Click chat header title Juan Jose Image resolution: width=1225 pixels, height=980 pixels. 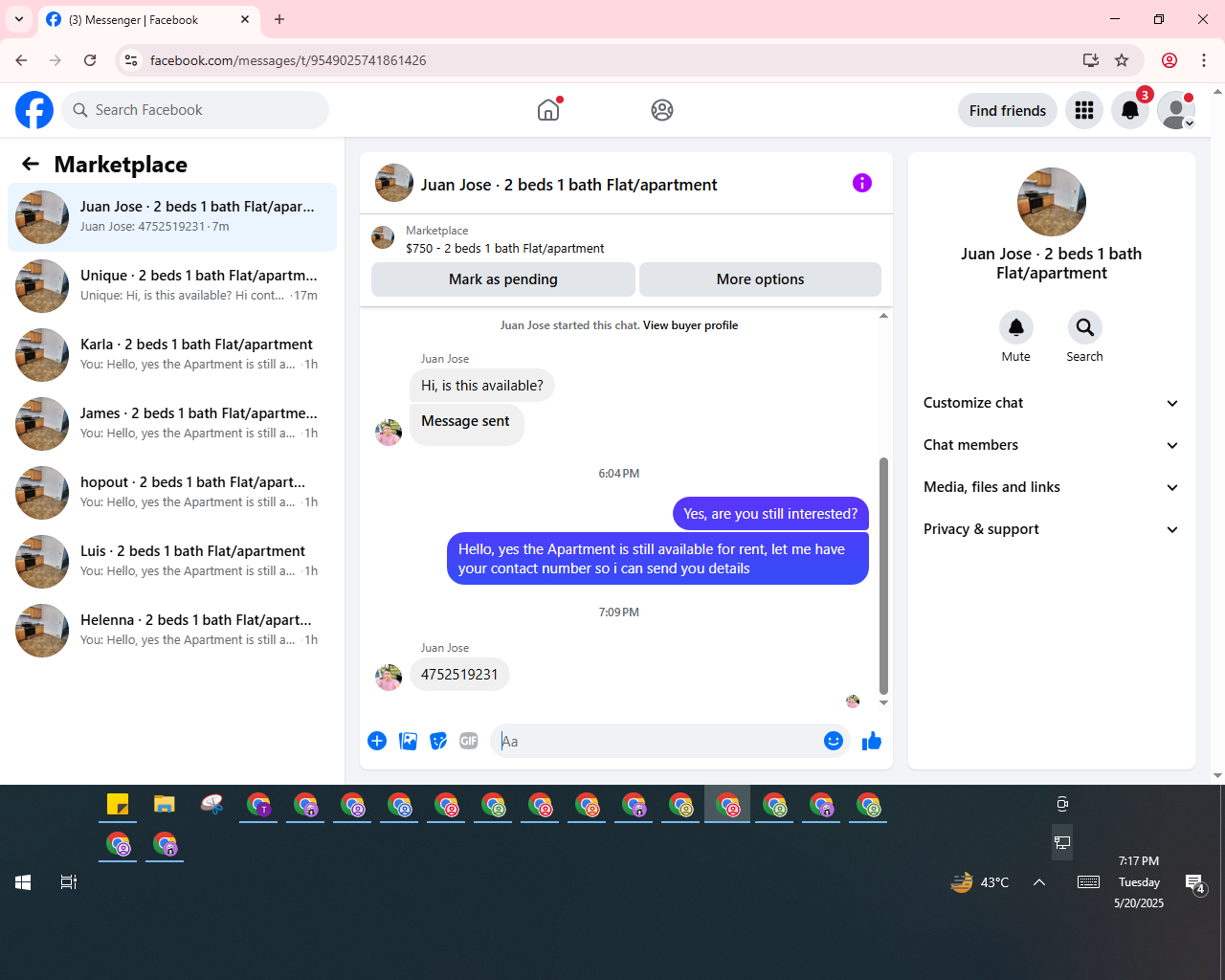click(x=568, y=185)
